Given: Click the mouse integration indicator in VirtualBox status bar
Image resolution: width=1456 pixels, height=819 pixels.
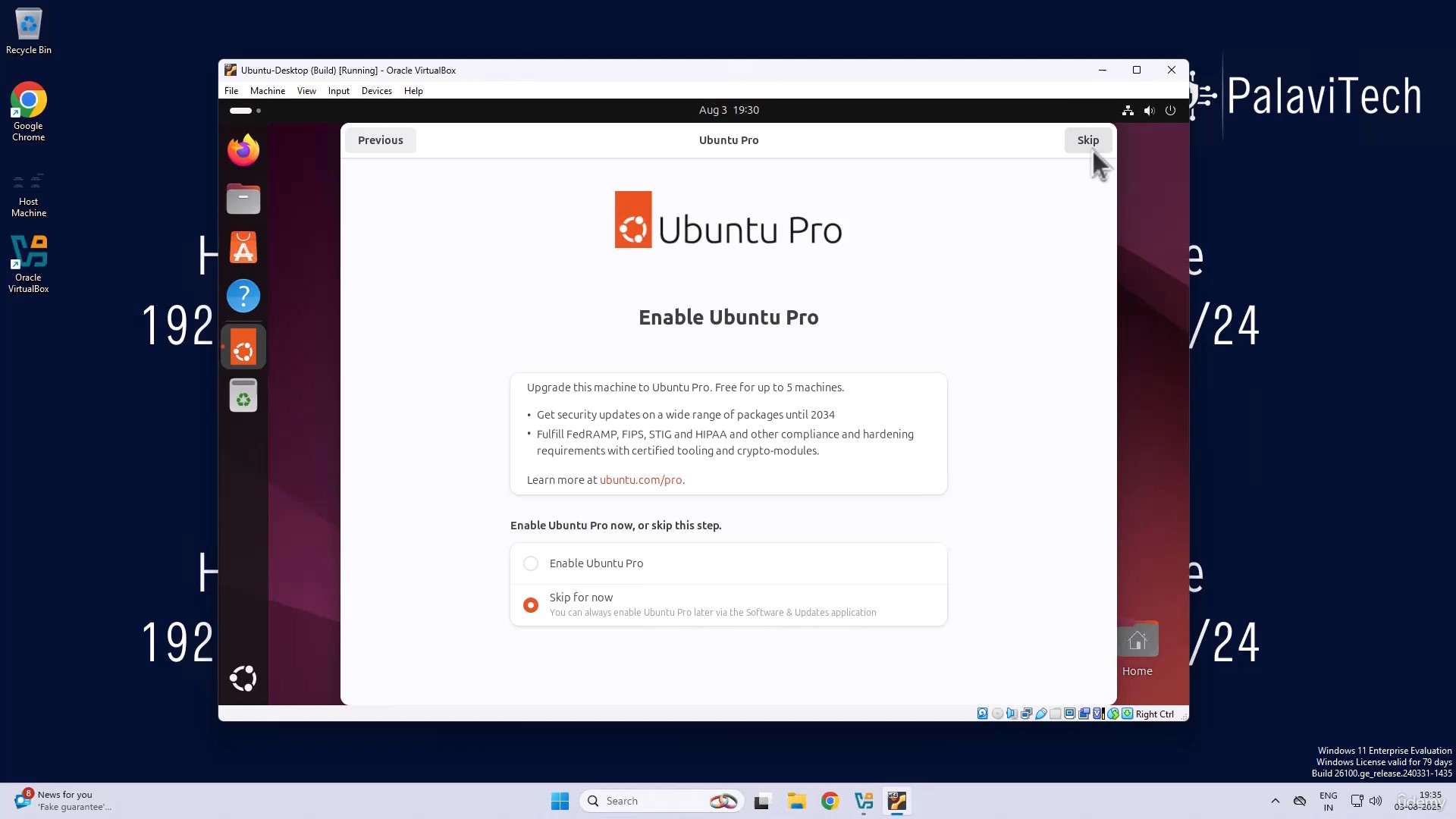Looking at the screenshot, I should [x=1113, y=714].
